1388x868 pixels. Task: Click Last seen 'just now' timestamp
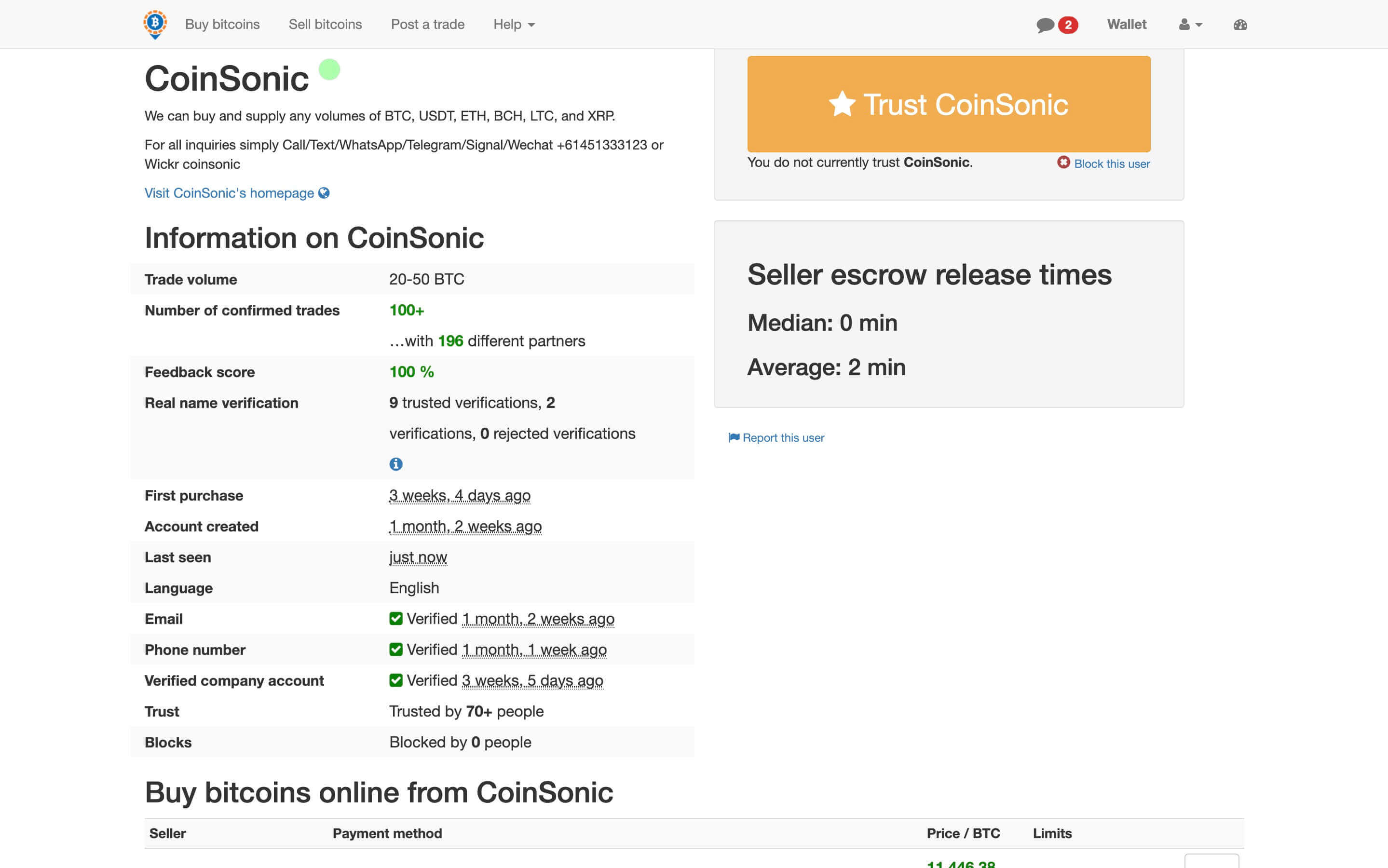point(418,557)
